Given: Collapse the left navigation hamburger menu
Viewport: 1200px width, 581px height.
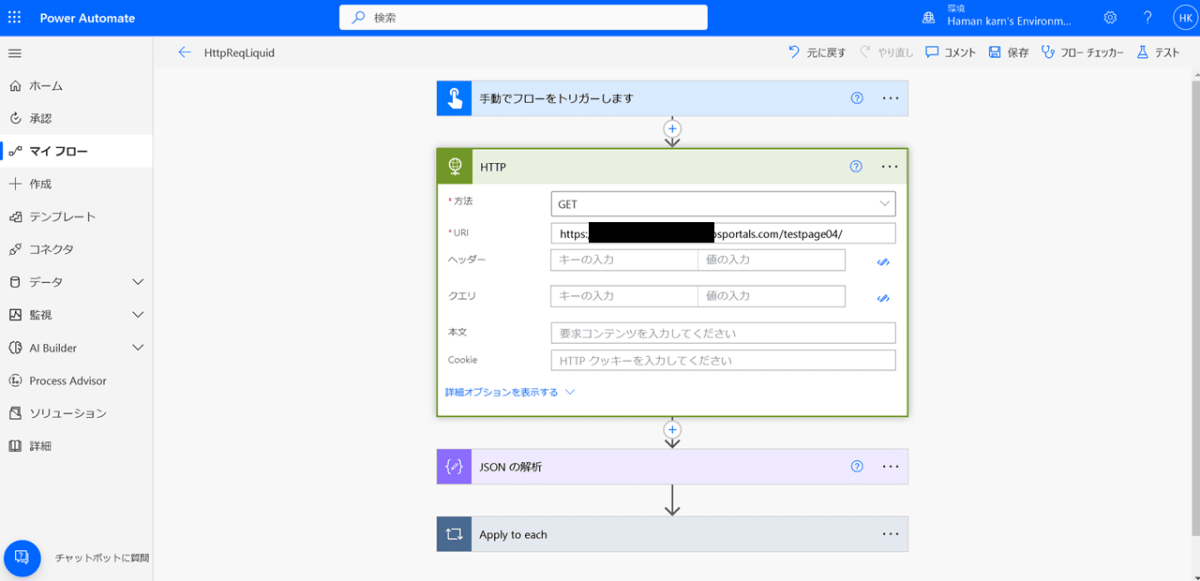Looking at the screenshot, I should tap(14, 53).
